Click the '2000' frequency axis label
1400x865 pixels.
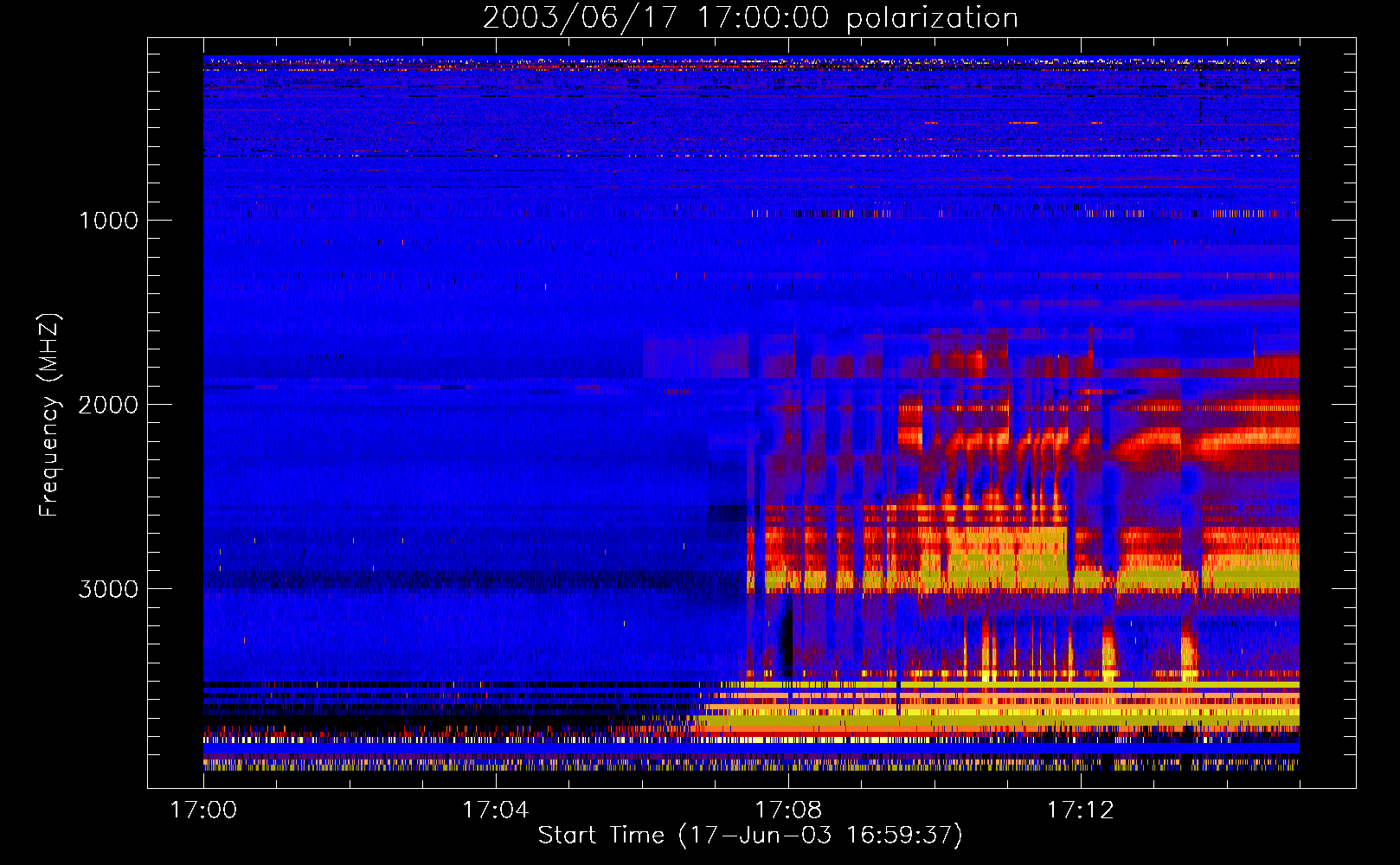[108, 405]
